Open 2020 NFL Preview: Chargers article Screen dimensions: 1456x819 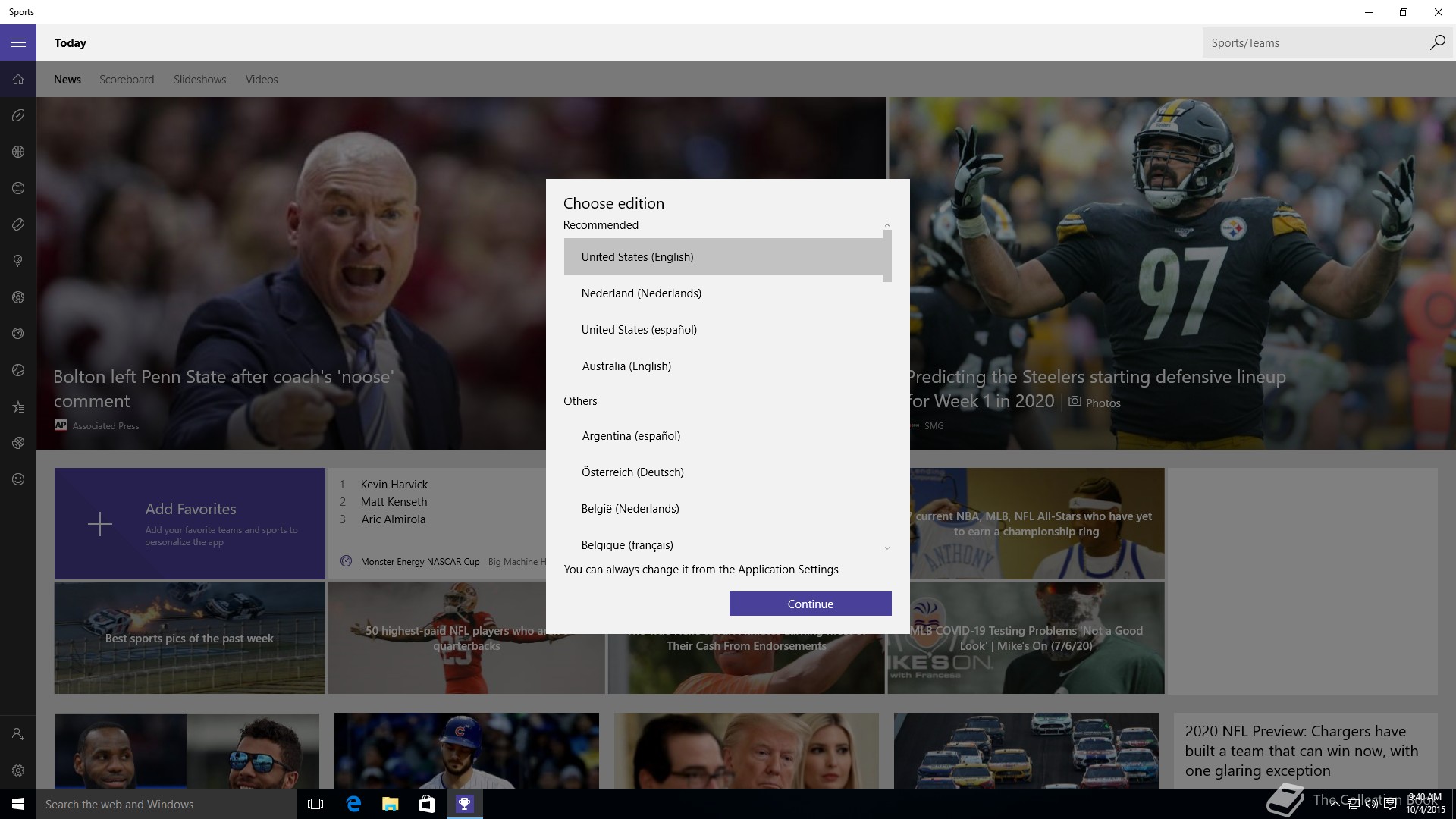click(1305, 750)
